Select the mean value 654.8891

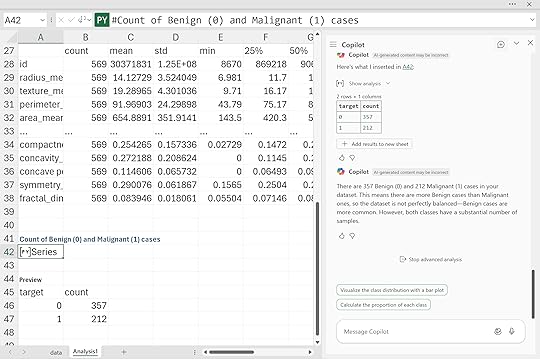pos(131,118)
